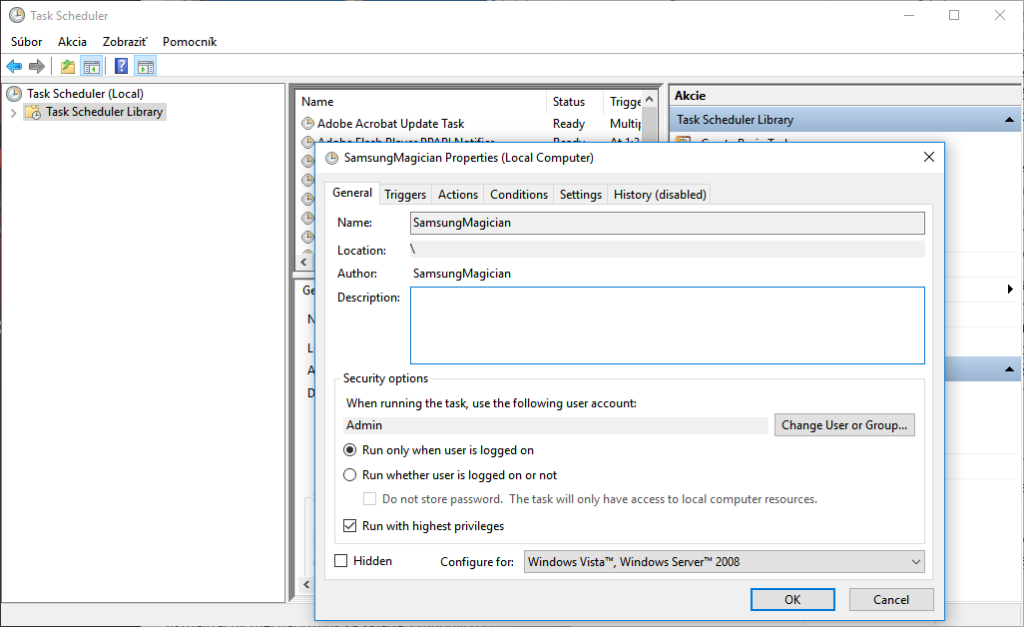Open the Configure for dropdown
Viewport: 1024px width, 627px height.
724,562
